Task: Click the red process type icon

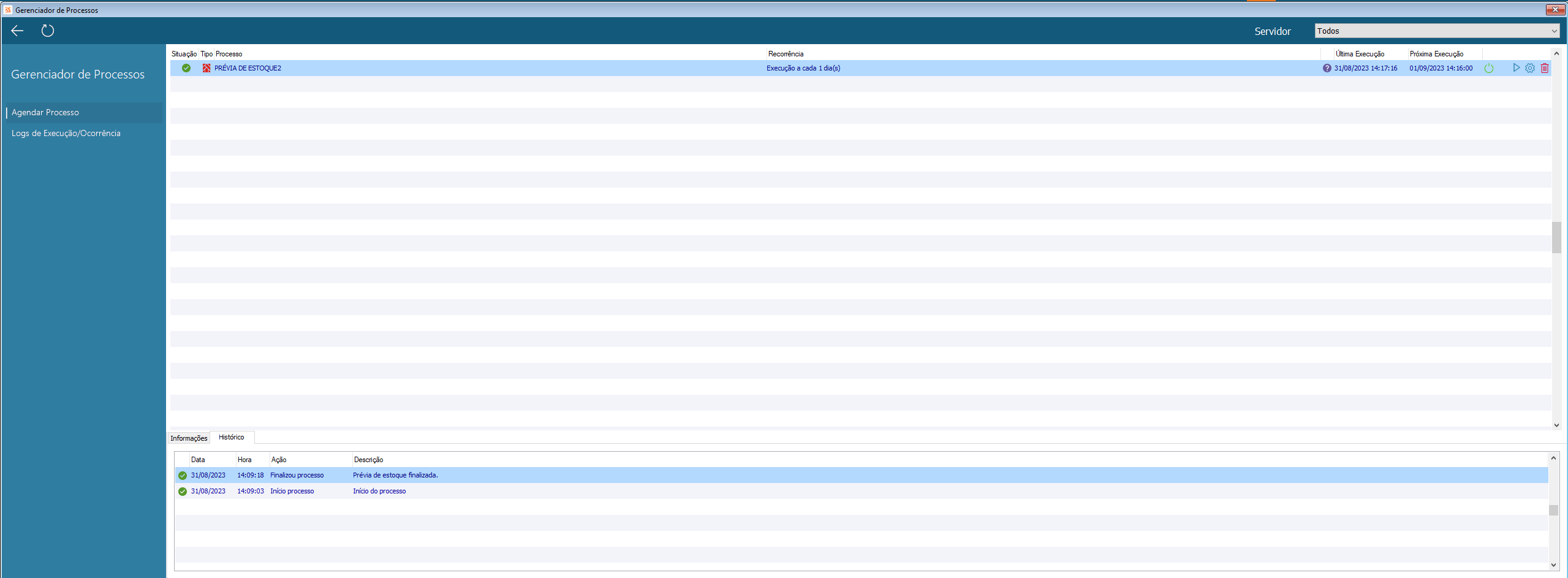Action: point(206,68)
